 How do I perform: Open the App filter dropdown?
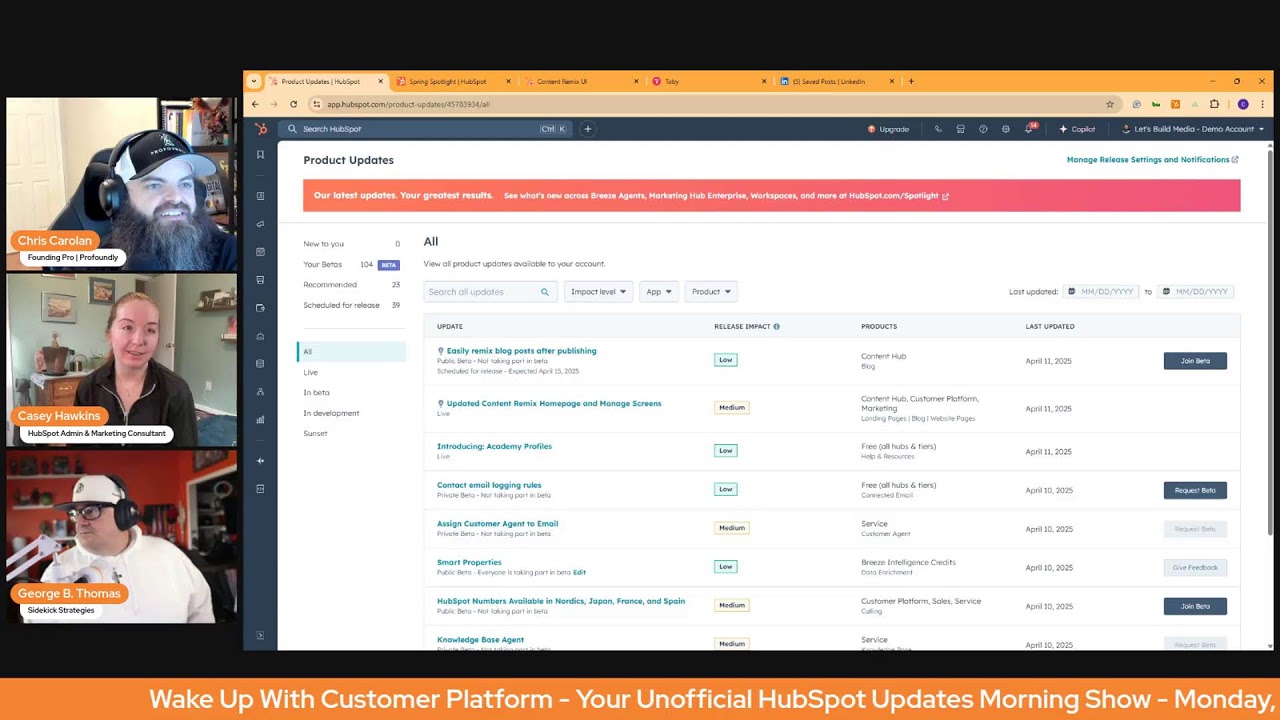658,292
